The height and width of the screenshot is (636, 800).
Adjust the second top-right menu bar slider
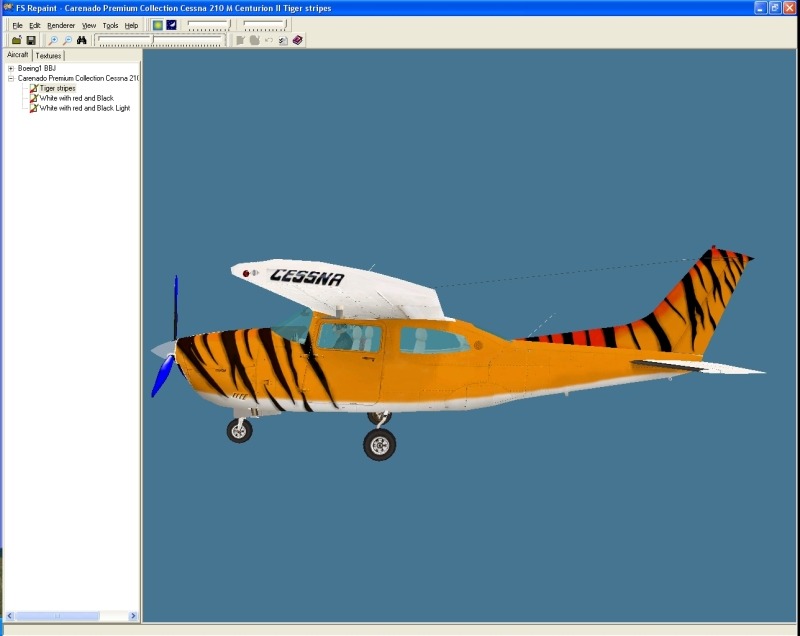coord(265,24)
